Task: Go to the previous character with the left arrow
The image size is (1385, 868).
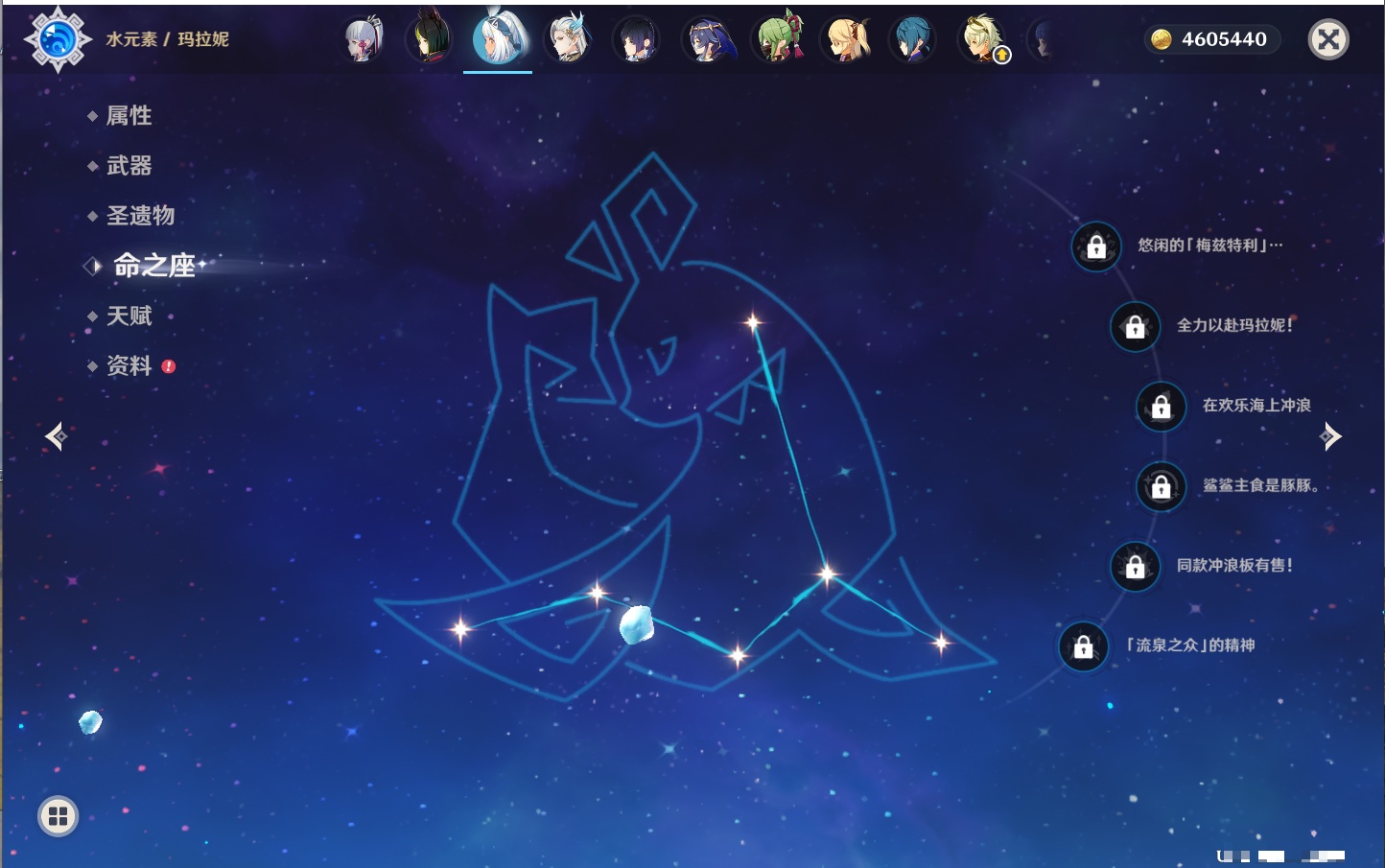Action: tap(56, 436)
